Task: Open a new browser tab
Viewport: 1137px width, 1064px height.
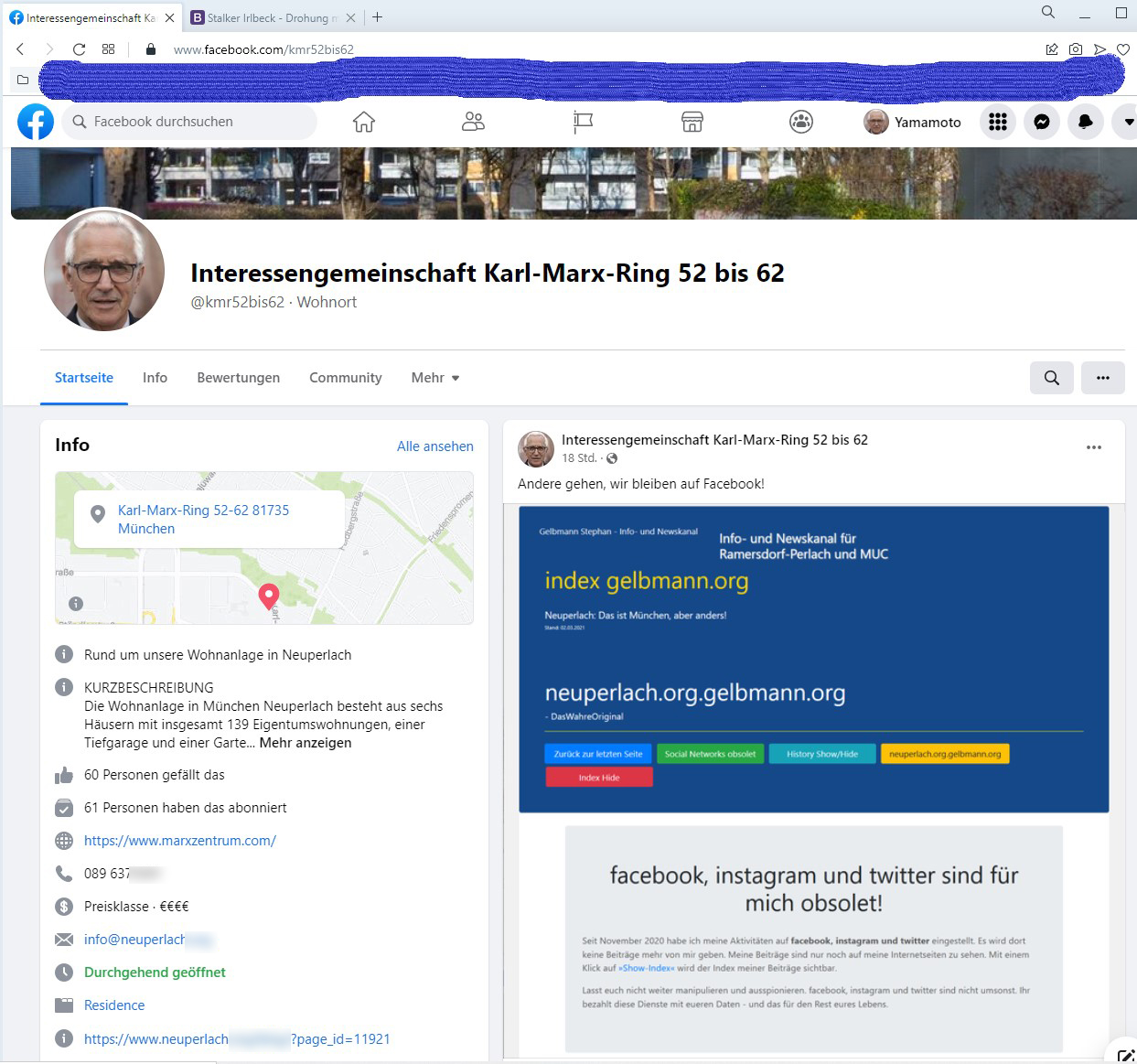Action: coord(378,17)
